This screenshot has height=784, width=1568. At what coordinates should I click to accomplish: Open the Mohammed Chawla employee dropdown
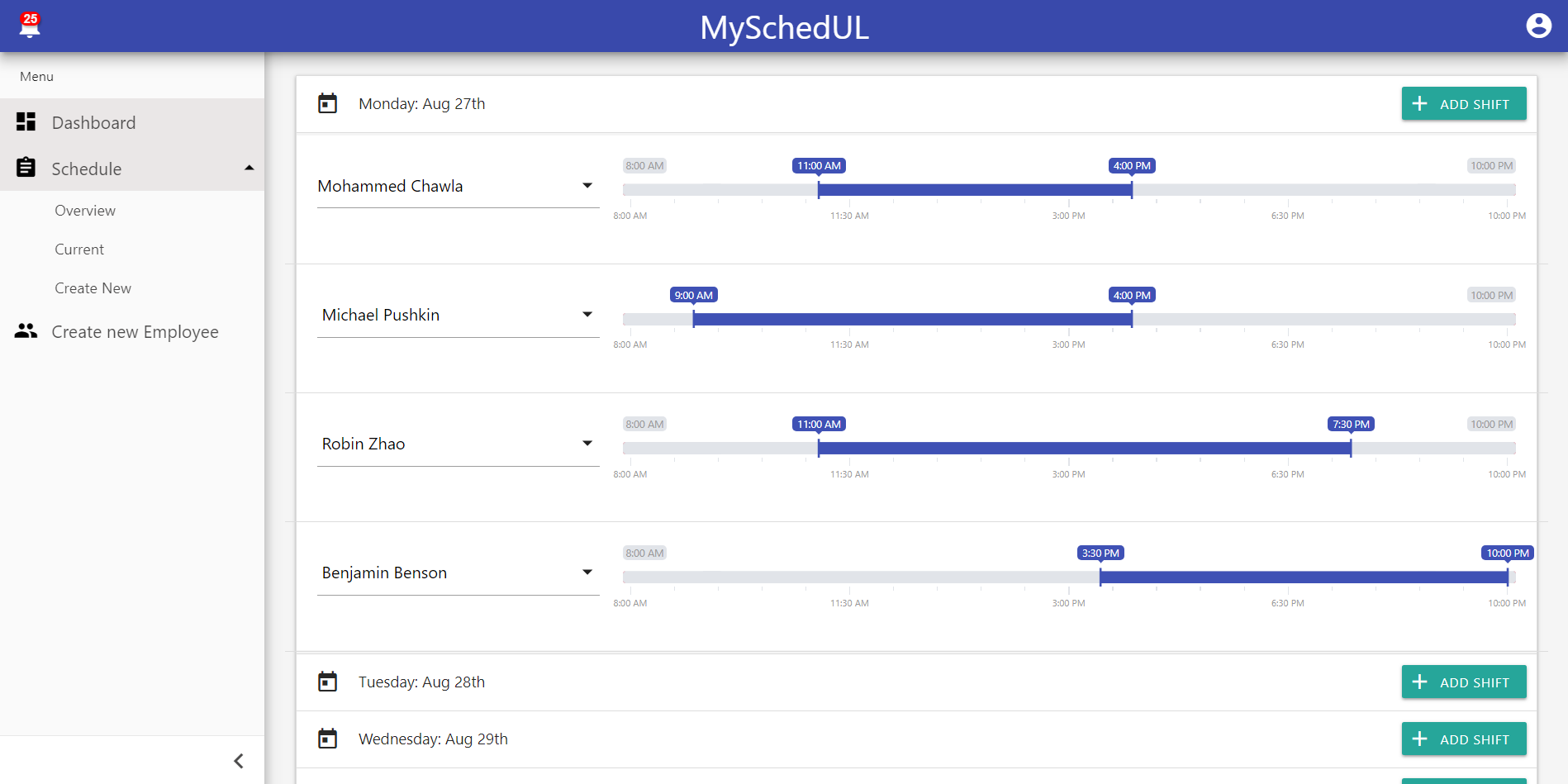pyautogui.click(x=459, y=186)
